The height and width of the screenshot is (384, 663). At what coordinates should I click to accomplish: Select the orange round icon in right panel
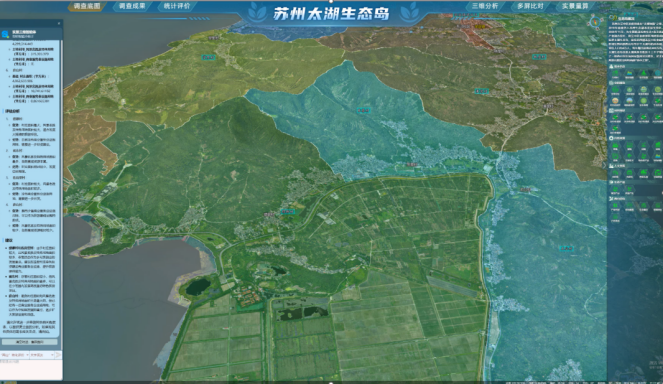pos(615,102)
